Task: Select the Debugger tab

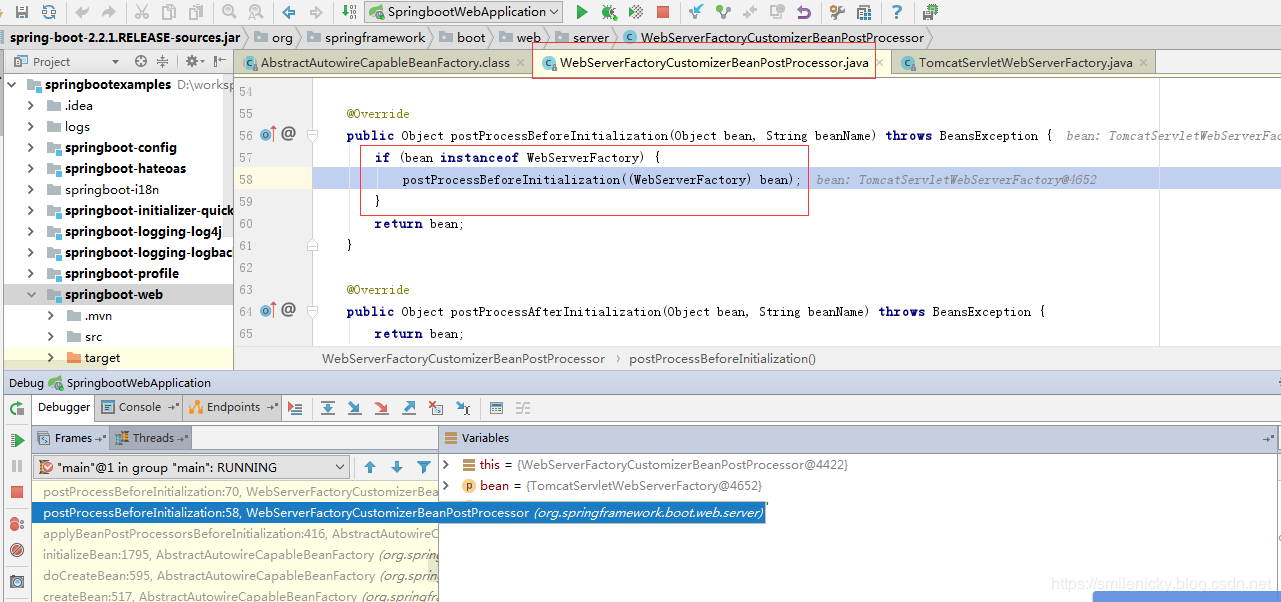Action: pos(64,408)
